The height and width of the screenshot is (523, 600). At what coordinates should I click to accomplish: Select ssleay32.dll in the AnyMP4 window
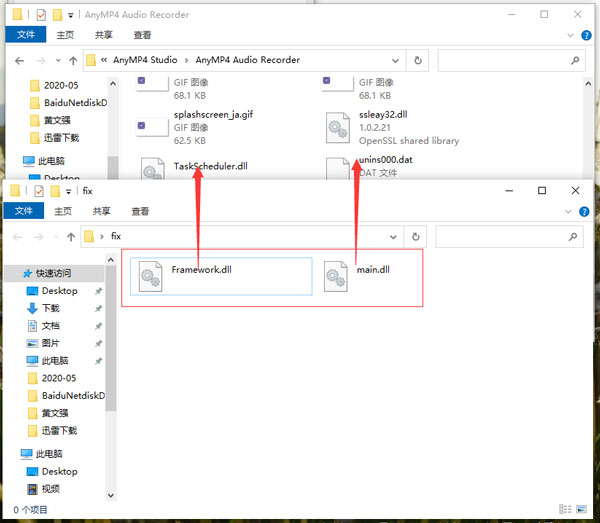coord(392,127)
